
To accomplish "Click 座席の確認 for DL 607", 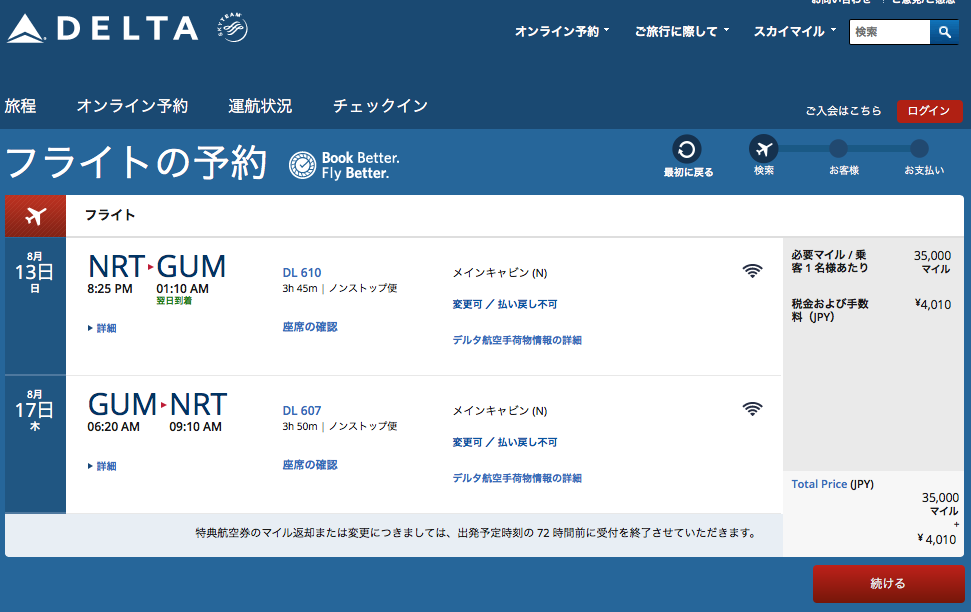I will (310, 465).
